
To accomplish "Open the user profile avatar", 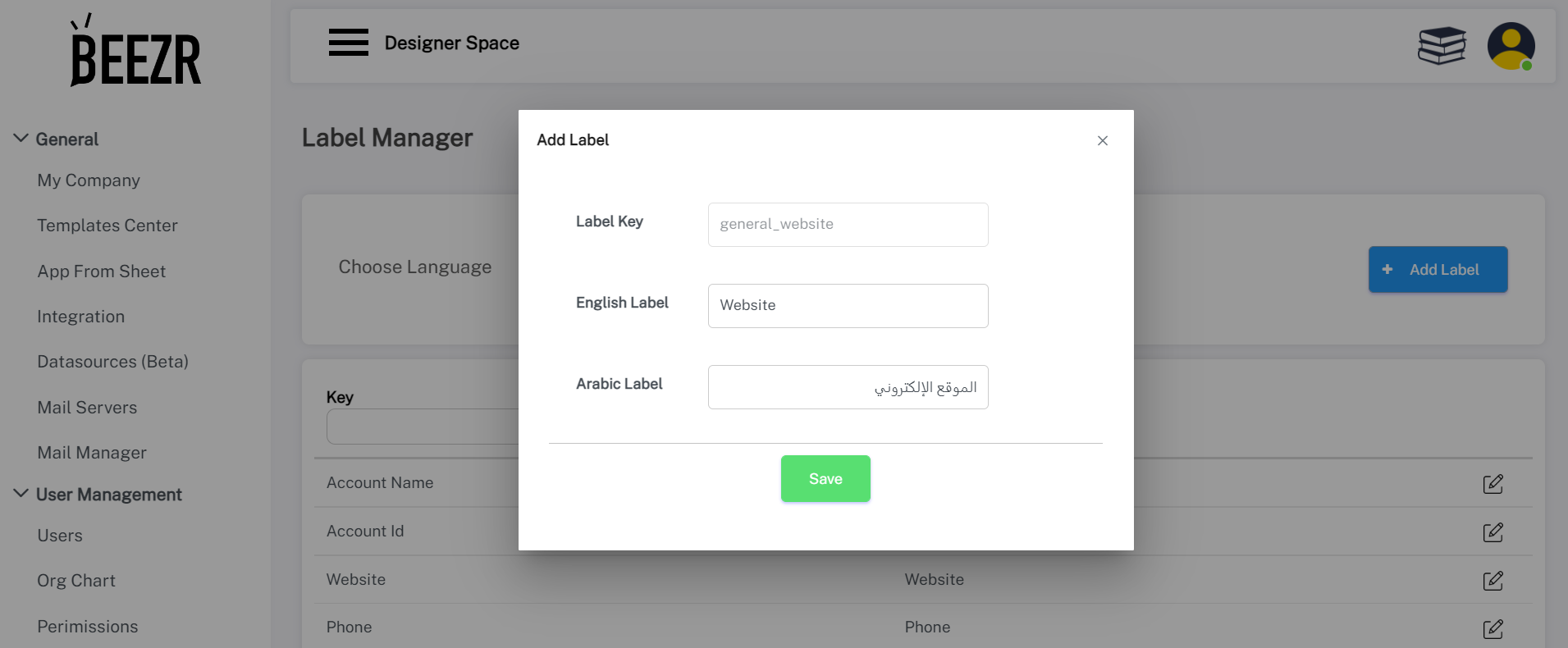I will click(x=1511, y=46).
